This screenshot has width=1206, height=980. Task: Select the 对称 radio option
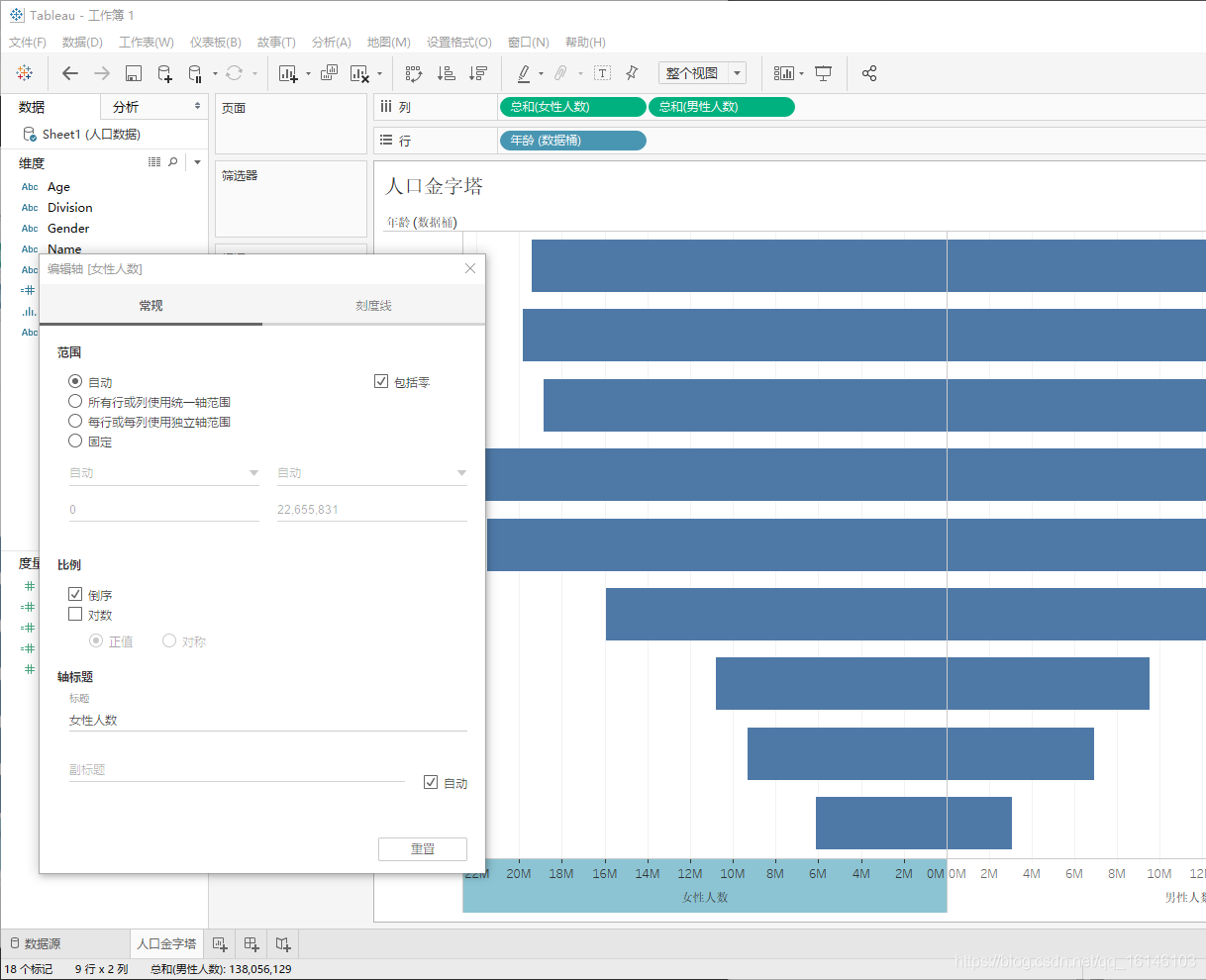[169, 640]
